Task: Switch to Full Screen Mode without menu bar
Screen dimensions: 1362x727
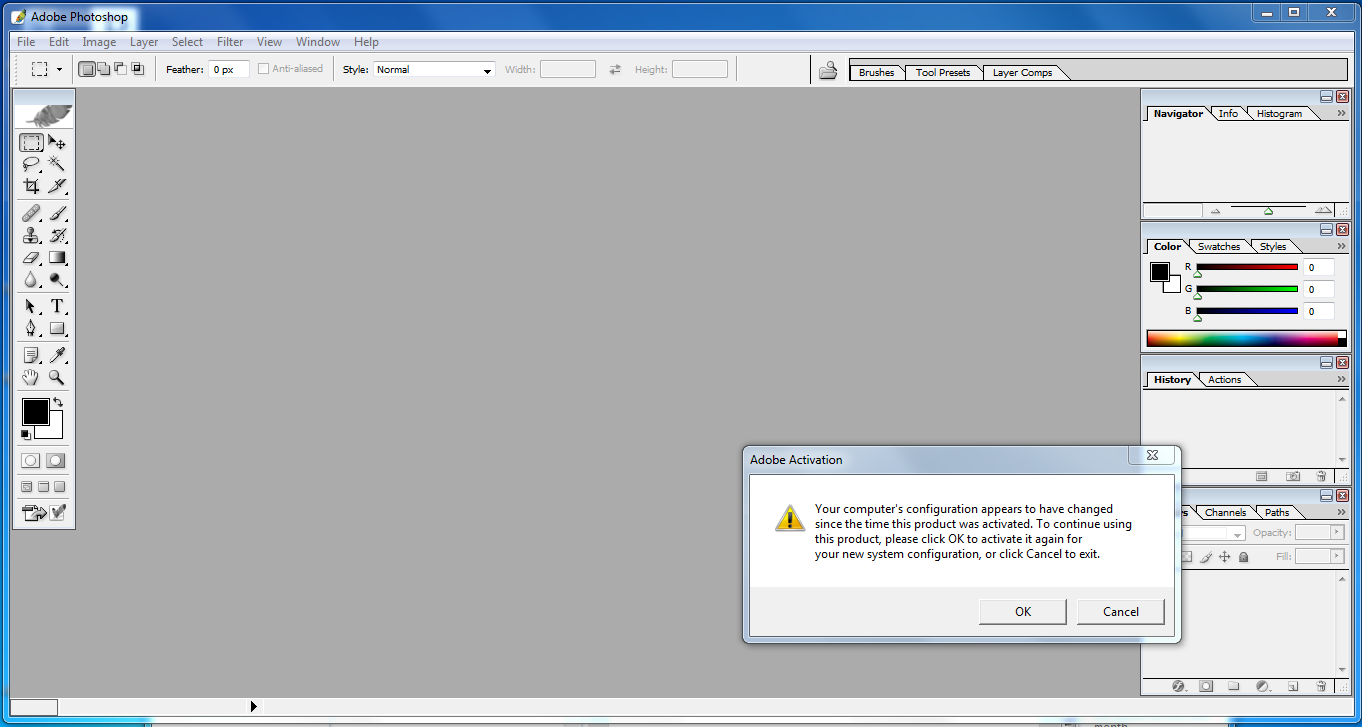Action: pyautogui.click(x=59, y=487)
